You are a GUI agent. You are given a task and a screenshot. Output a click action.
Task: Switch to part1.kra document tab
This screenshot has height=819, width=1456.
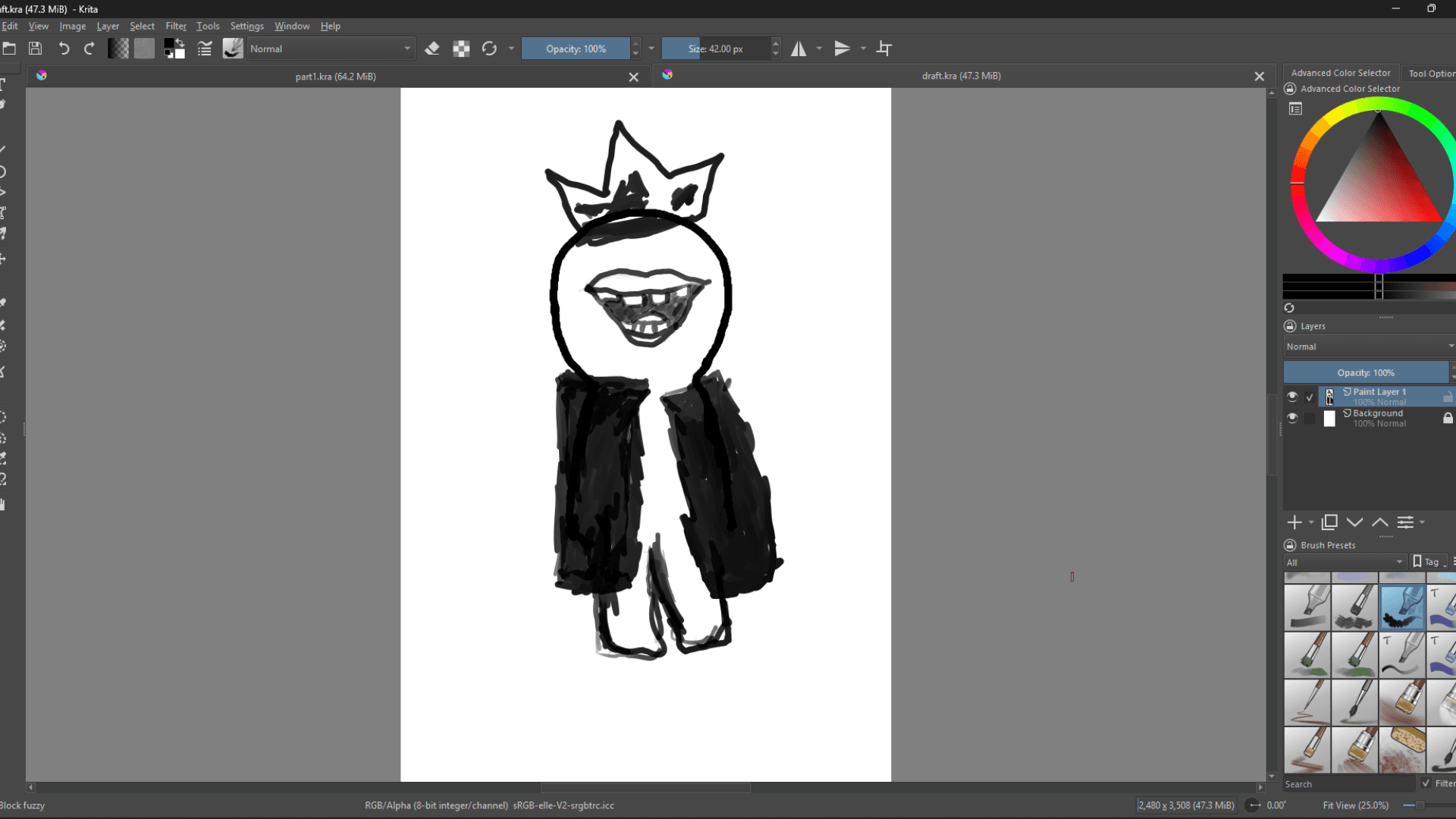[335, 77]
